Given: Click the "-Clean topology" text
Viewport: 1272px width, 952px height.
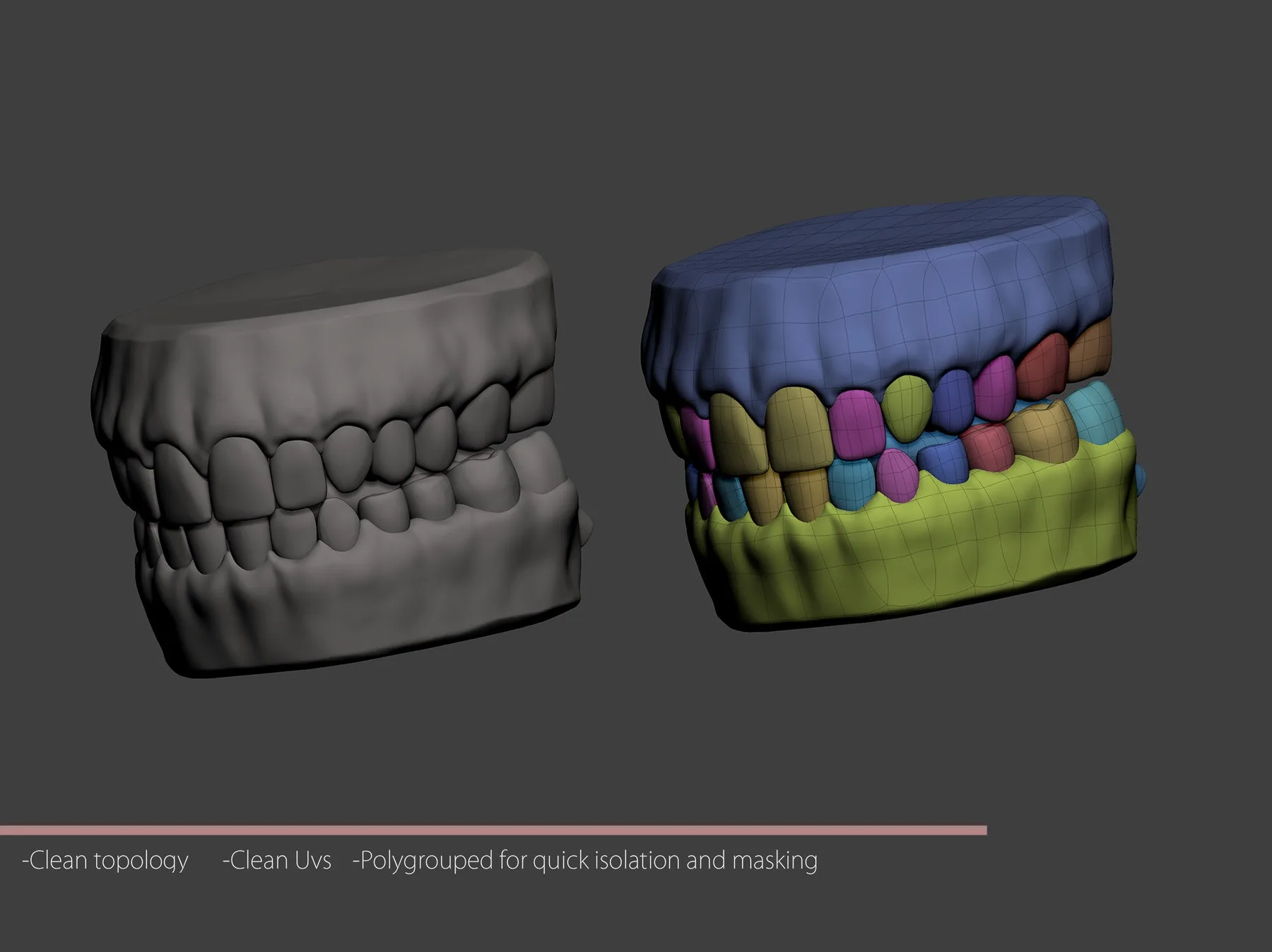Looking at the screenshot, I should click(105, 861).
